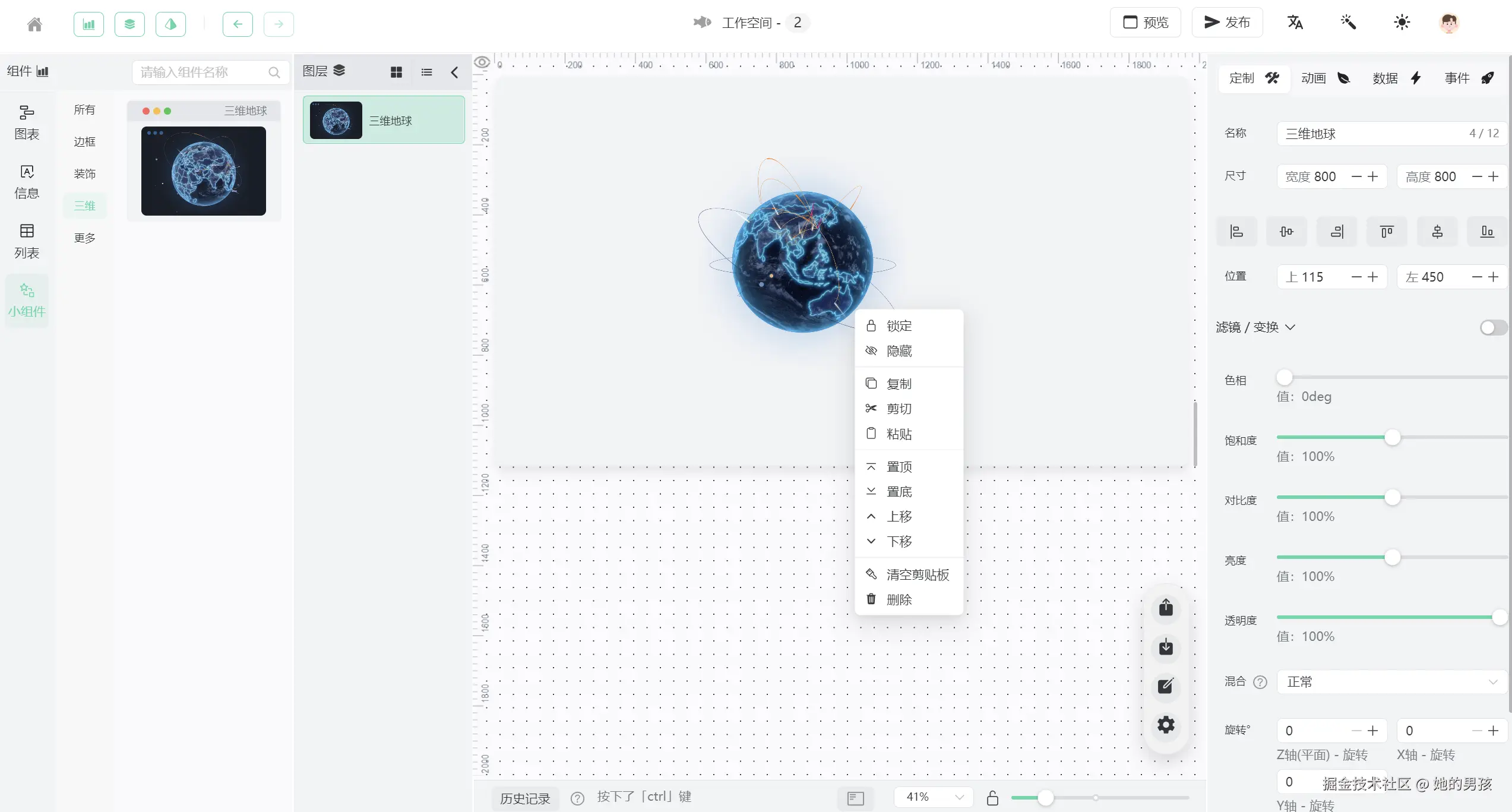Click the 发布 publish button
The image size is (1512, 812).
(1227, 22)
